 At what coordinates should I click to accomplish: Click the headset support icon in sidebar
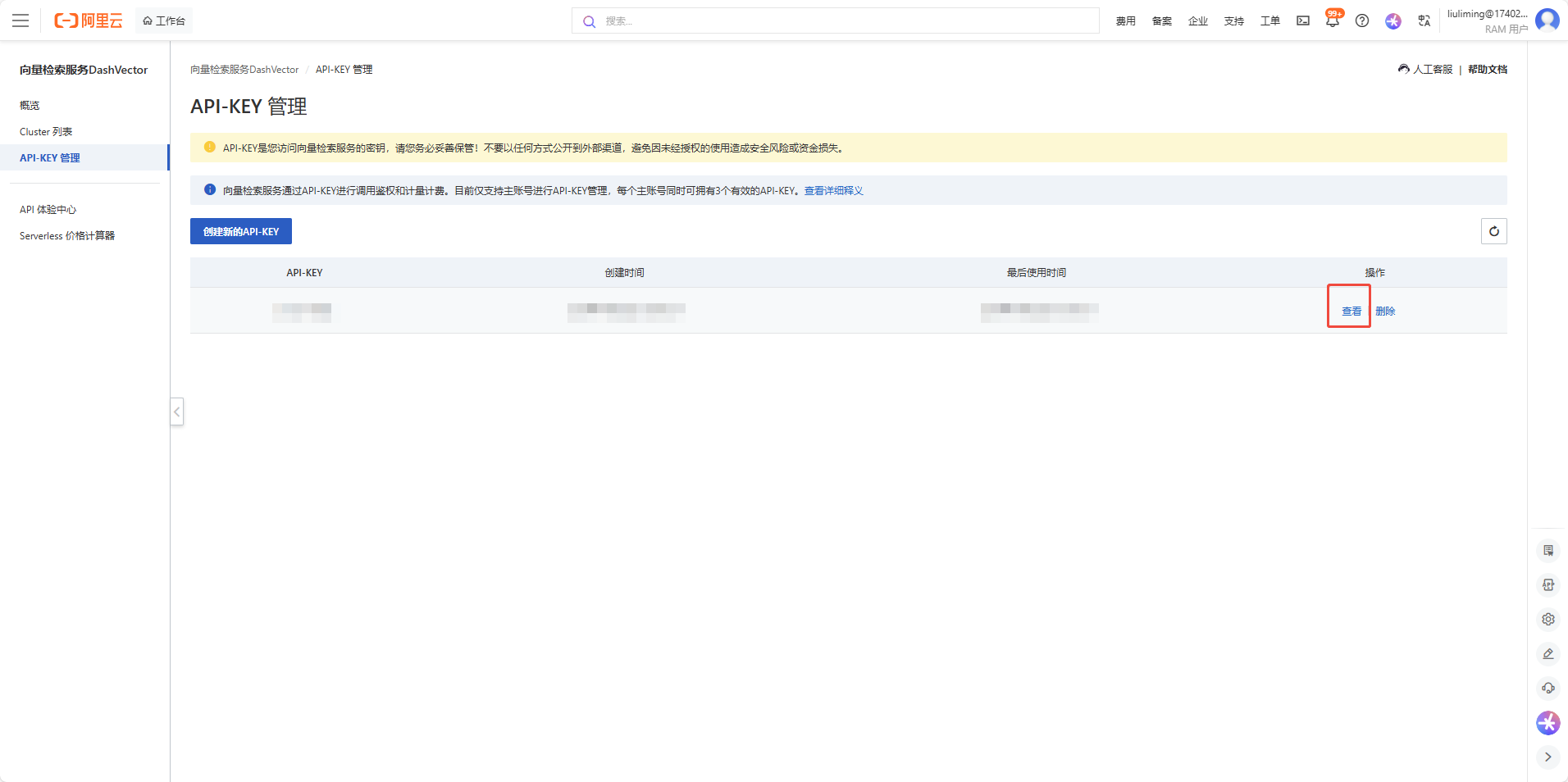click(x=1548, y=688)
